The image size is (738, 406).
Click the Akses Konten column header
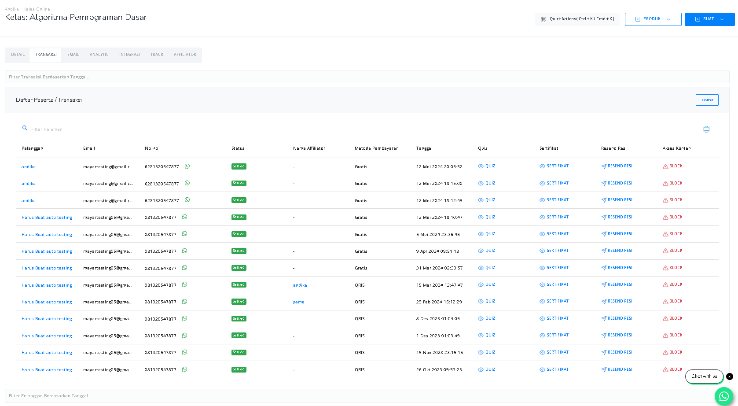676,148
